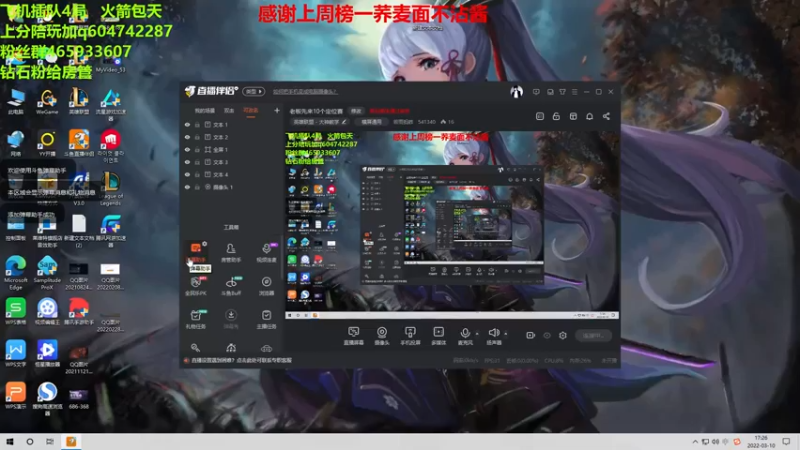
Task: Click the message icon beside the avatar
Action: [536, 92]
